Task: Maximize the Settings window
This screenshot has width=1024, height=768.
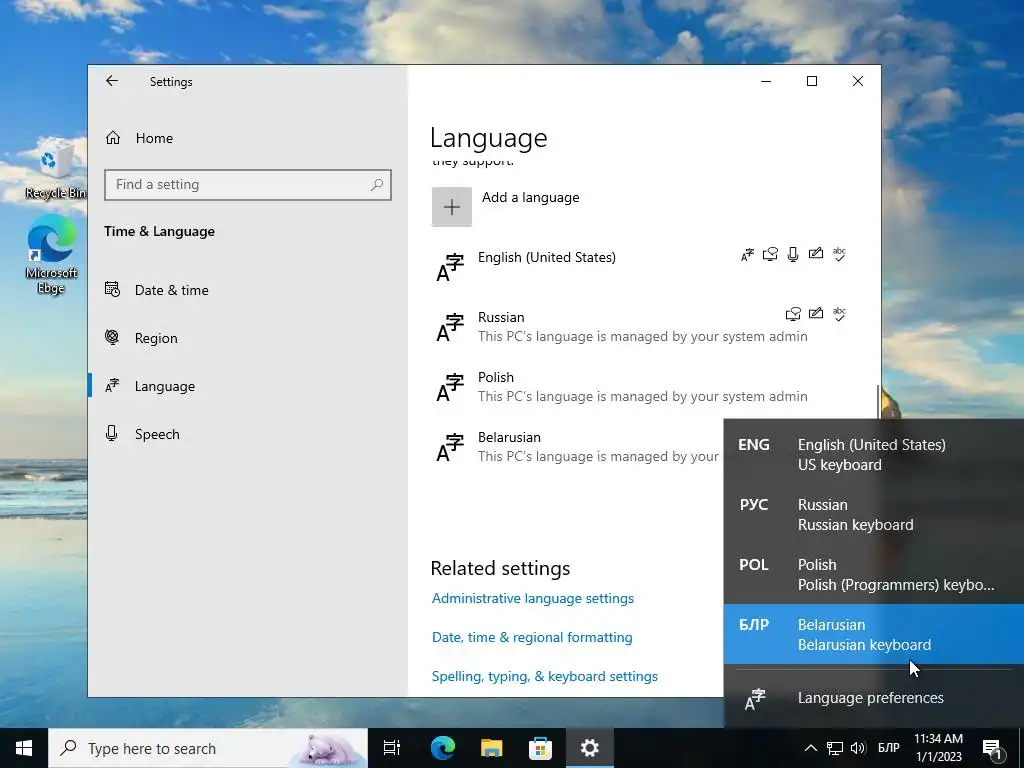Action: [x=812, y=81]
